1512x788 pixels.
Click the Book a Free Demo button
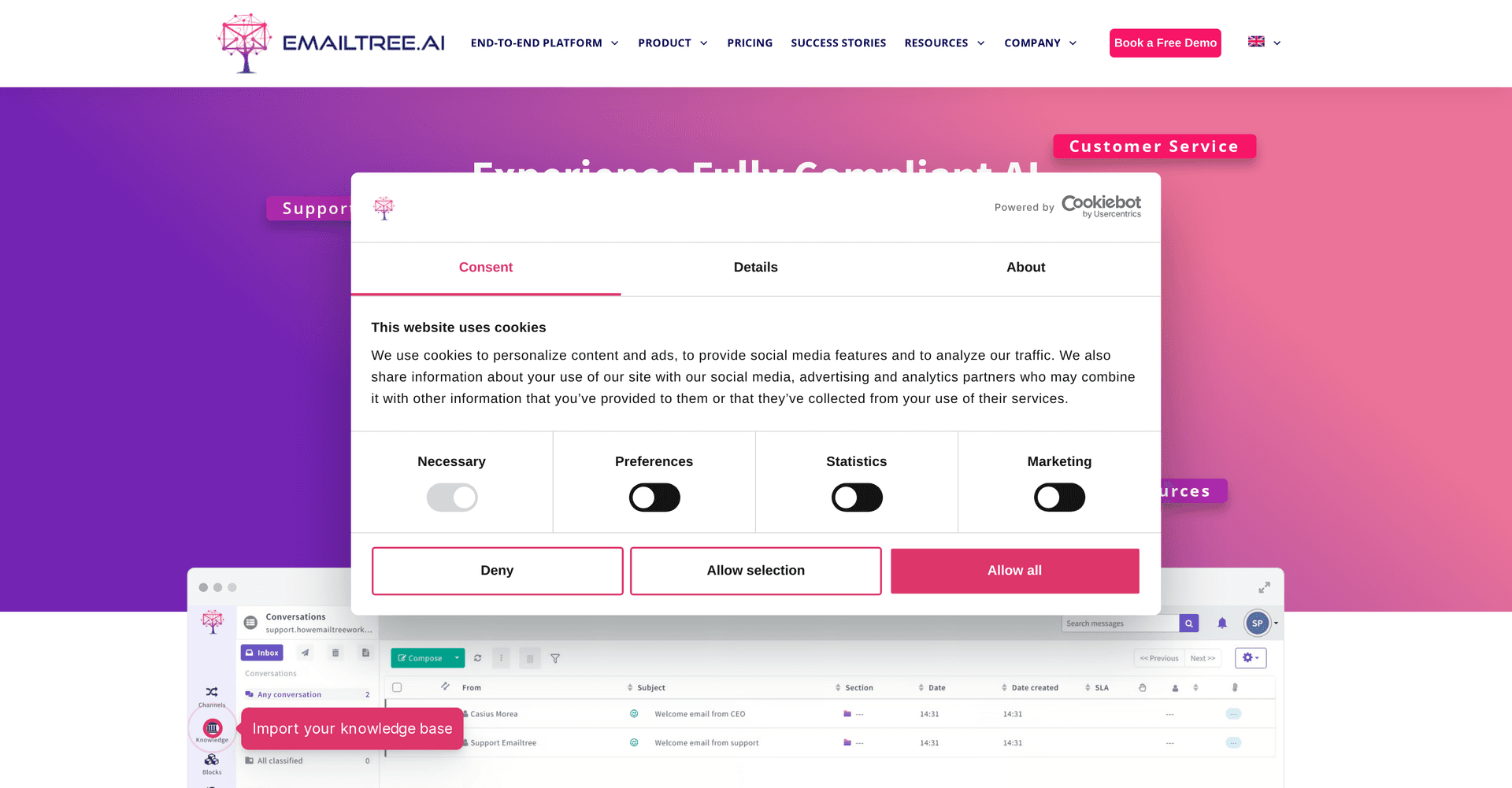pyautogui.click(x=1165, y=43)
